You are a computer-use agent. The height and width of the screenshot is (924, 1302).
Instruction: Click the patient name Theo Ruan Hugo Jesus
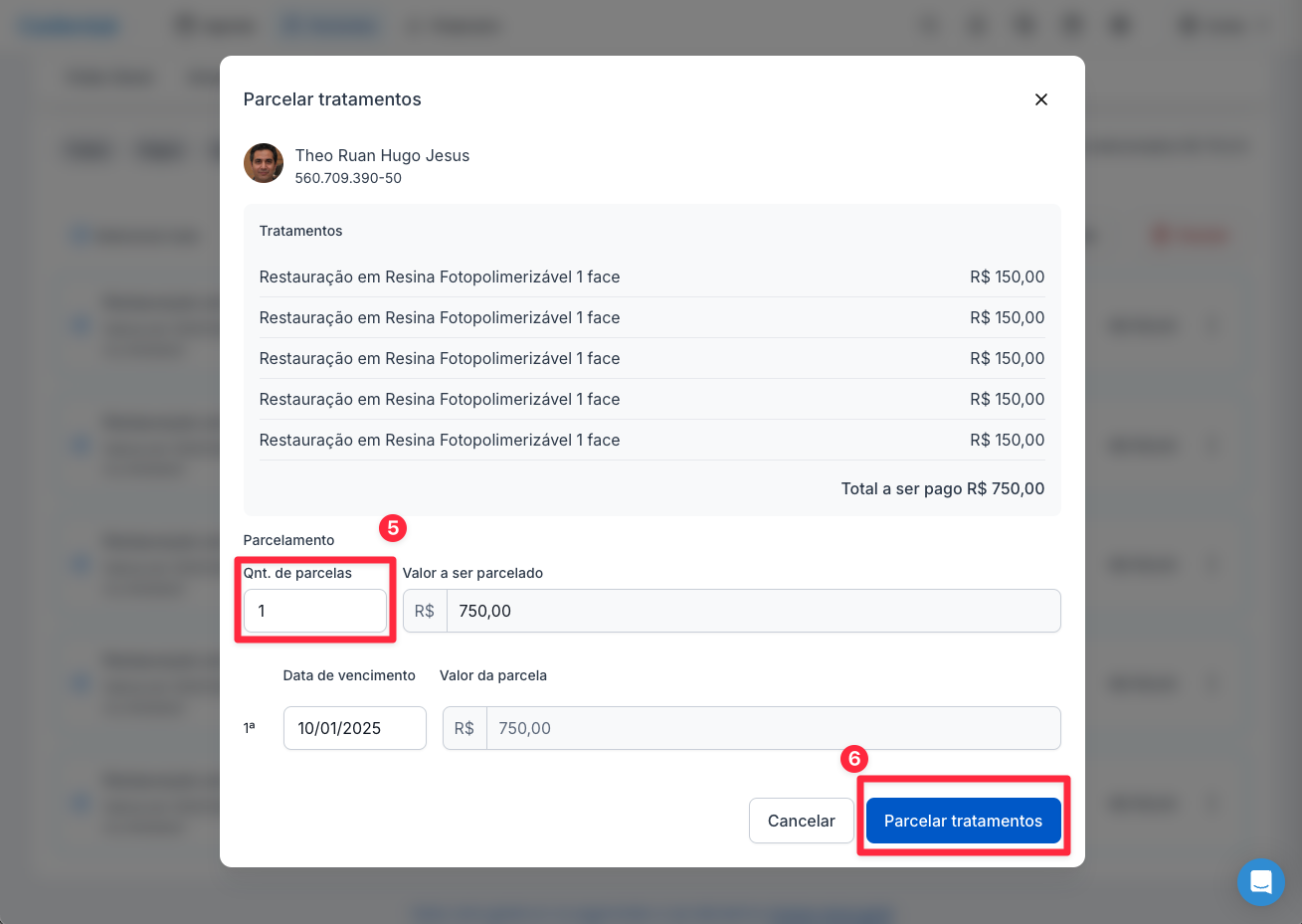[382, 155]
